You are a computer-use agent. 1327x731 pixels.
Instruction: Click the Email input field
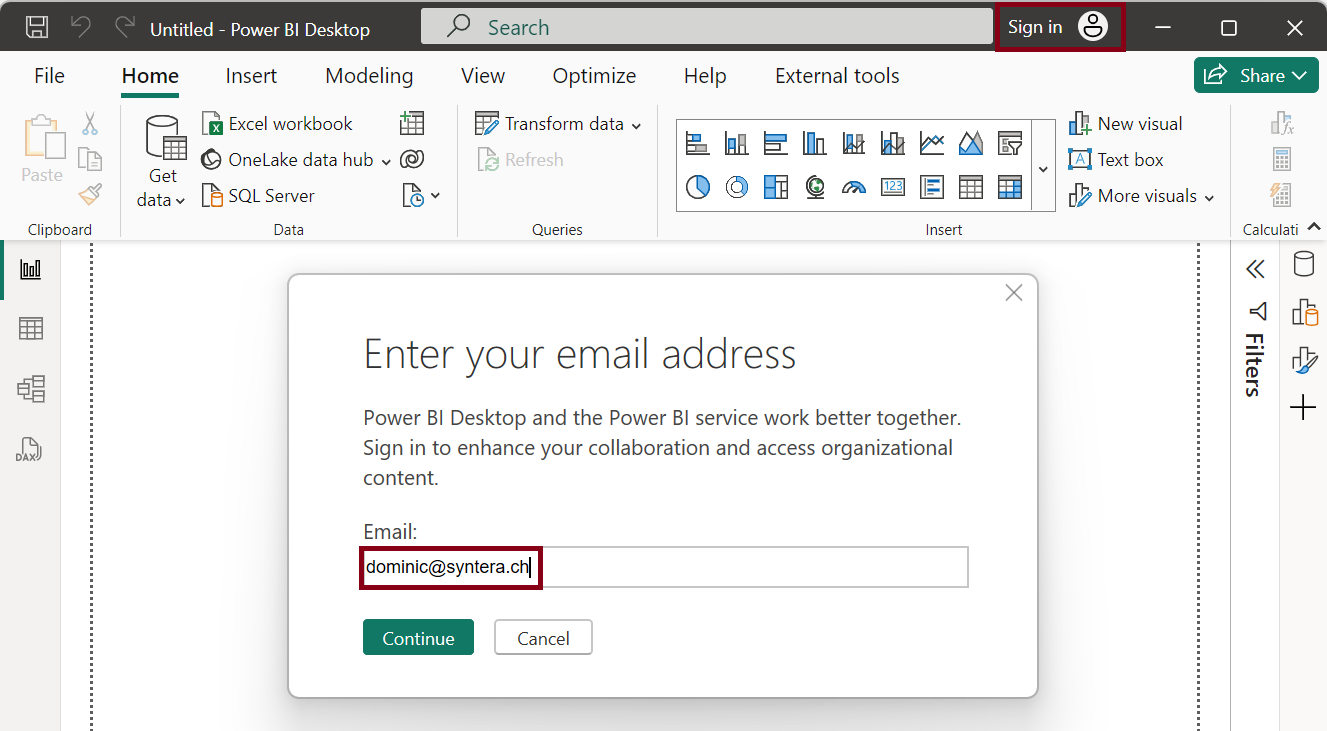[750, 568]
